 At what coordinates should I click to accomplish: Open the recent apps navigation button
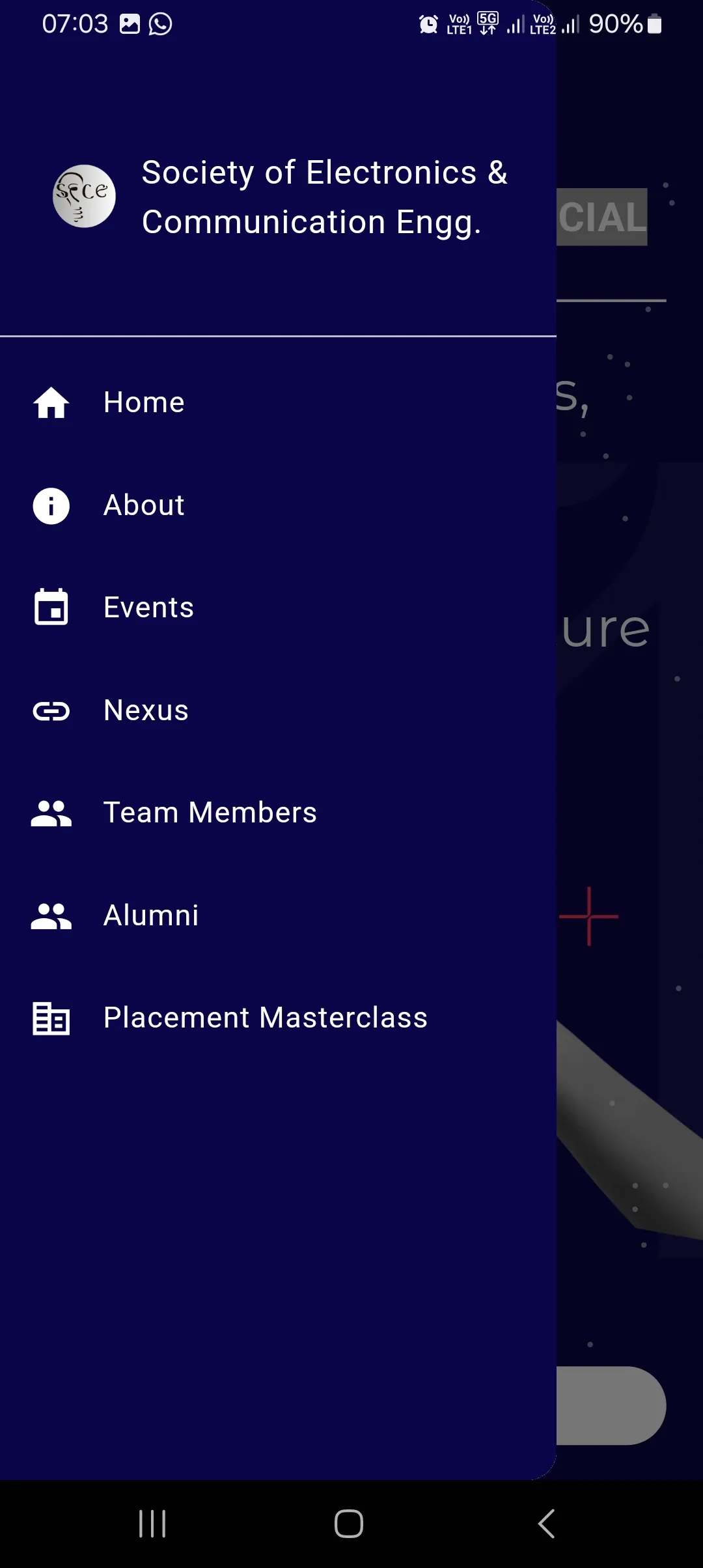pyautogui.click(x=152, y=1524)
